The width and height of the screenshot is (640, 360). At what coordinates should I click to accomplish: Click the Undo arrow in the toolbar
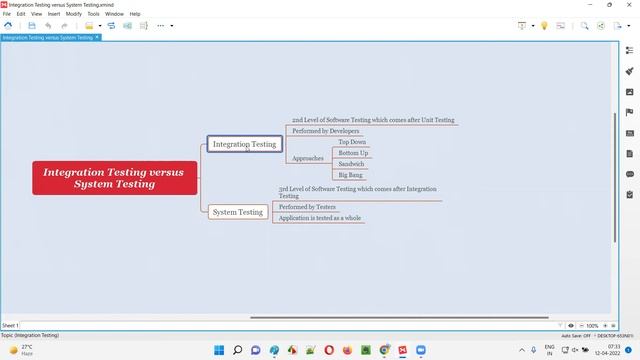[x=48, y=26]
